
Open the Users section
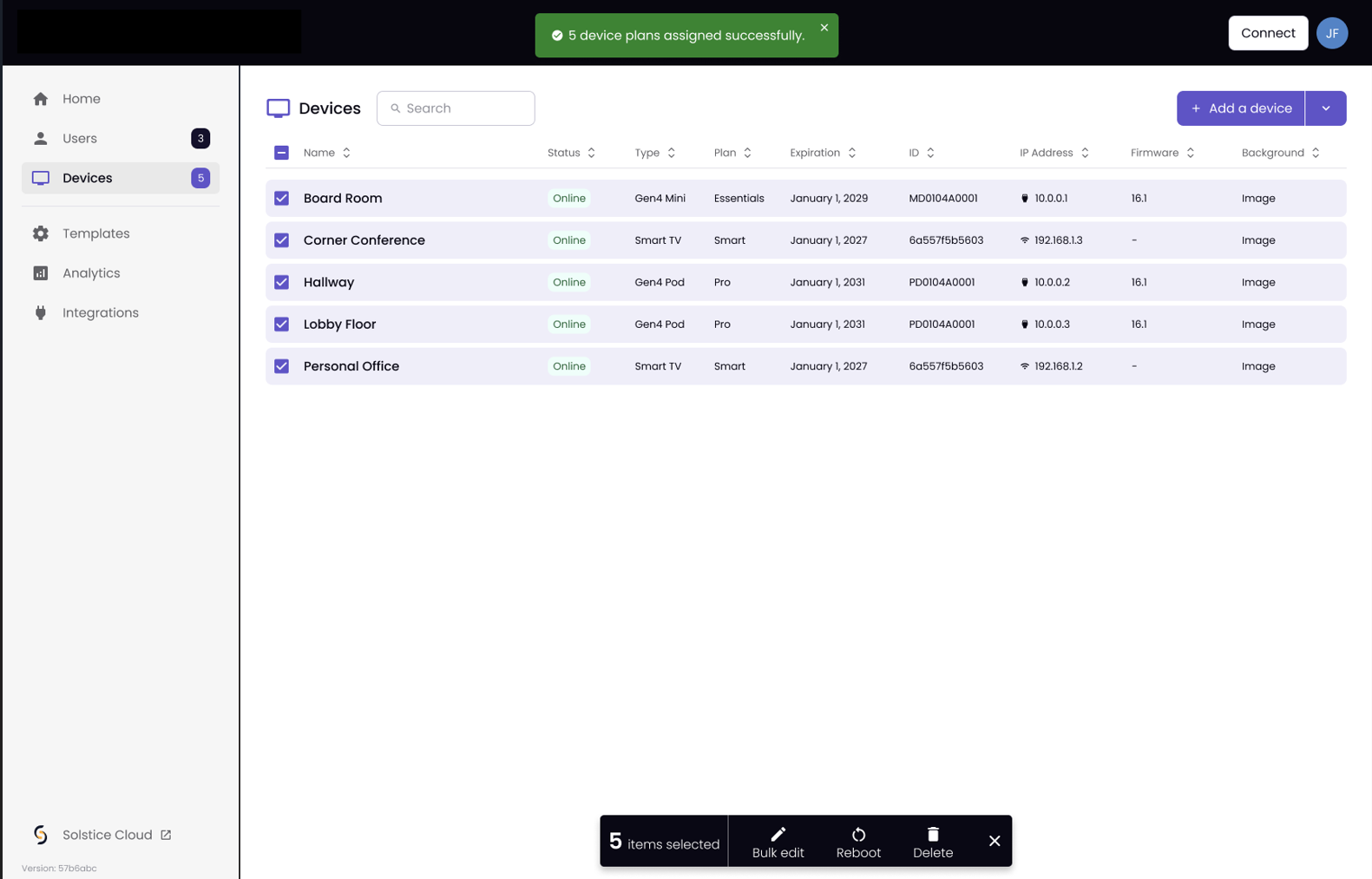pyautogui.click(x=80, y=139)
